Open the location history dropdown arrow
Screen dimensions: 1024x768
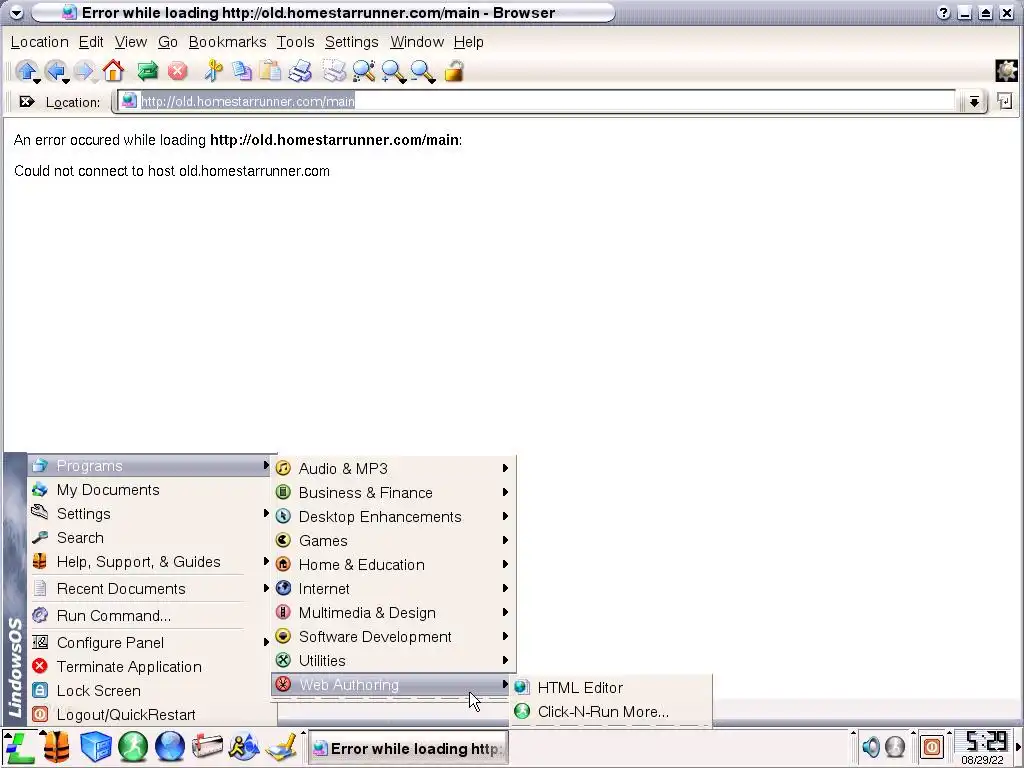click(974, 101)
